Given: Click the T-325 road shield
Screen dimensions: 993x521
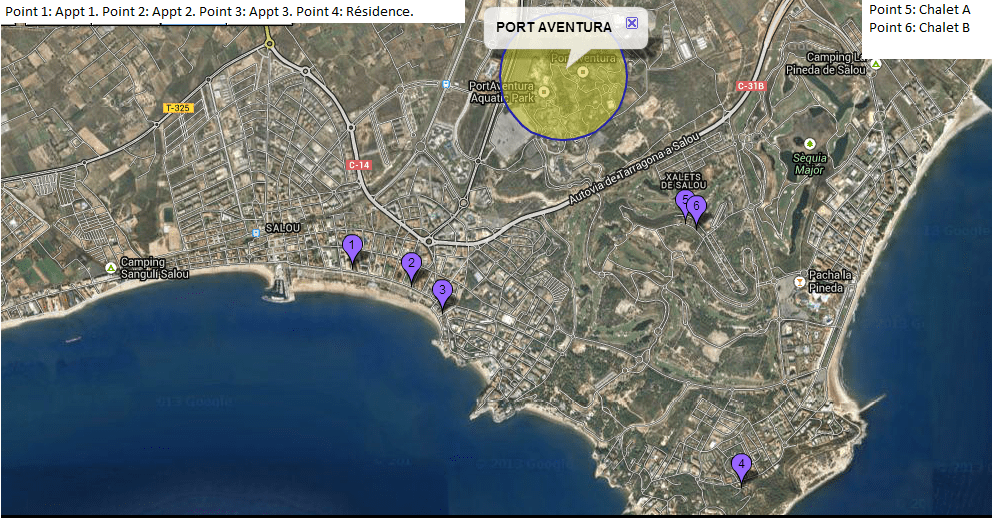Looking at the screenshot, I should pos(178,107).
